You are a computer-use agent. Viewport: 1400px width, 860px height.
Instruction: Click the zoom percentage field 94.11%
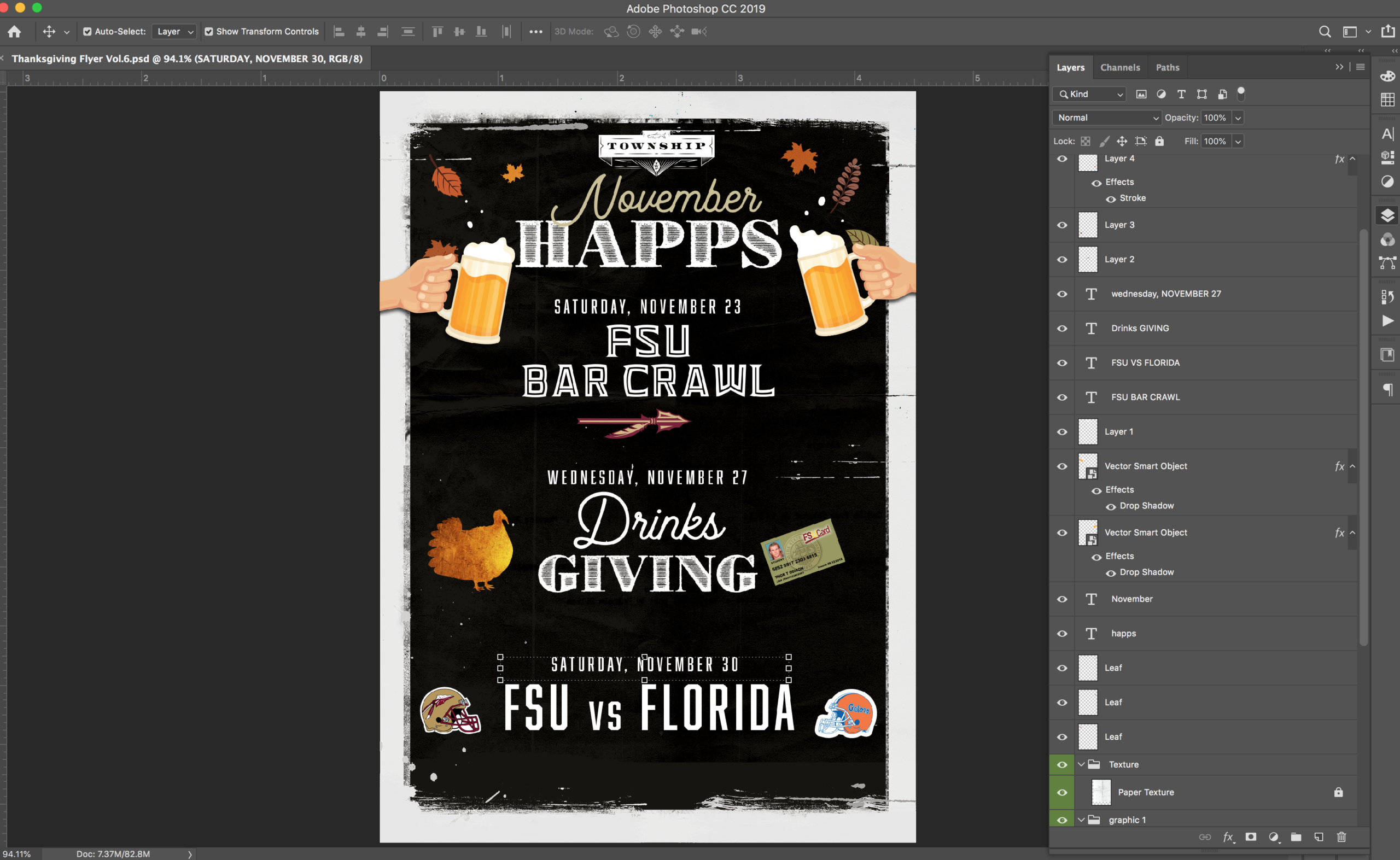(x=17, y=854)
